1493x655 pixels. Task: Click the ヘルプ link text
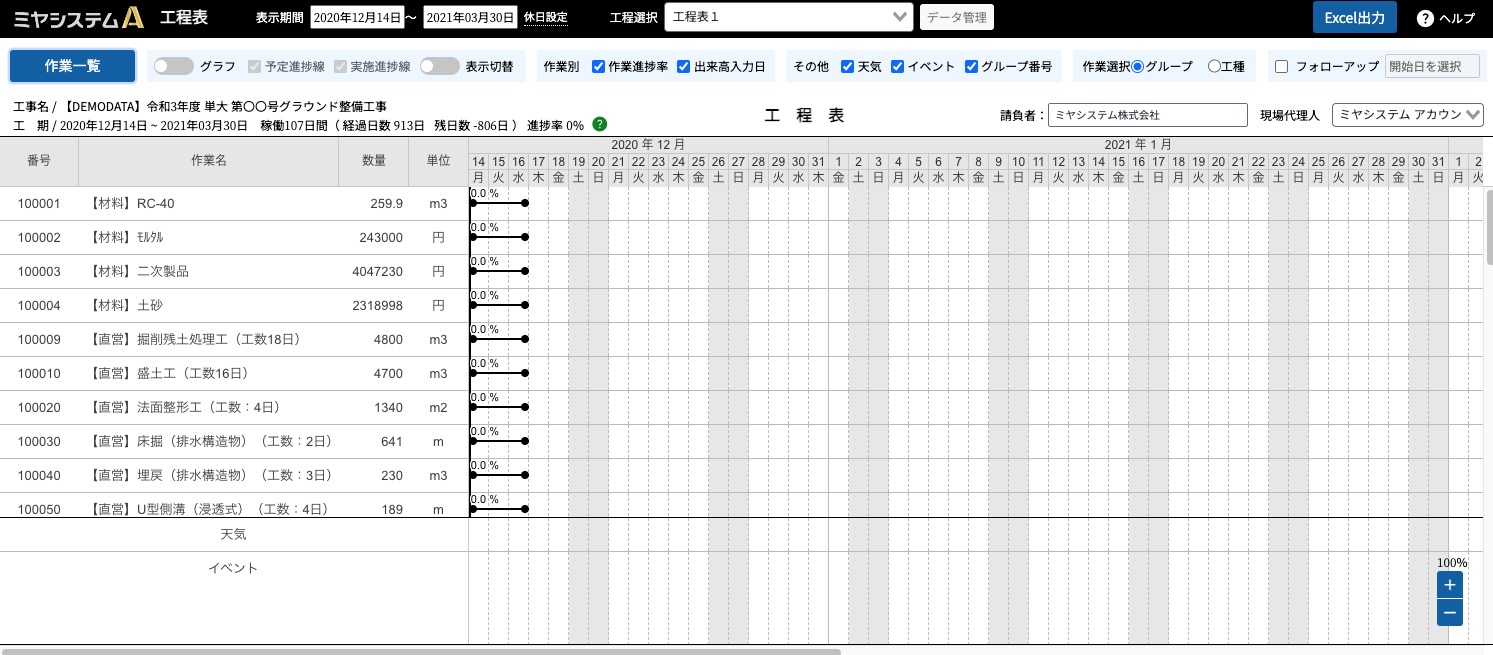point(1456,18)
